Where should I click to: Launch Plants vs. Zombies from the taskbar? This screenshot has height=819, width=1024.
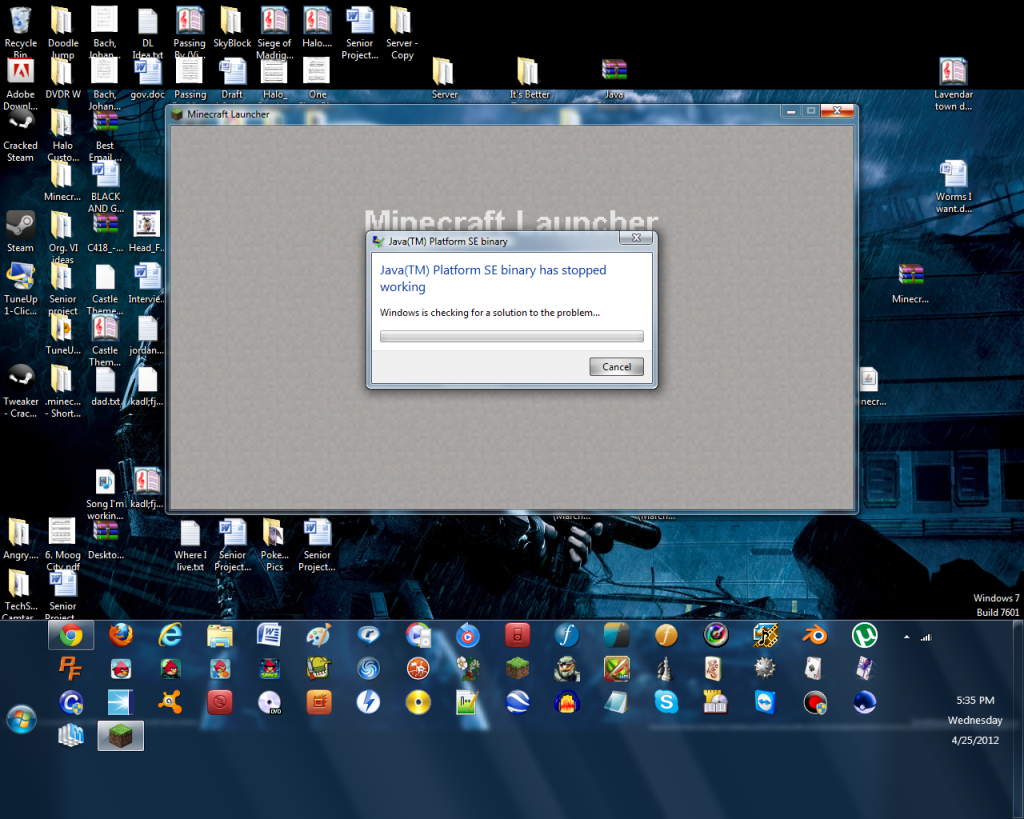tap(468, 668)
